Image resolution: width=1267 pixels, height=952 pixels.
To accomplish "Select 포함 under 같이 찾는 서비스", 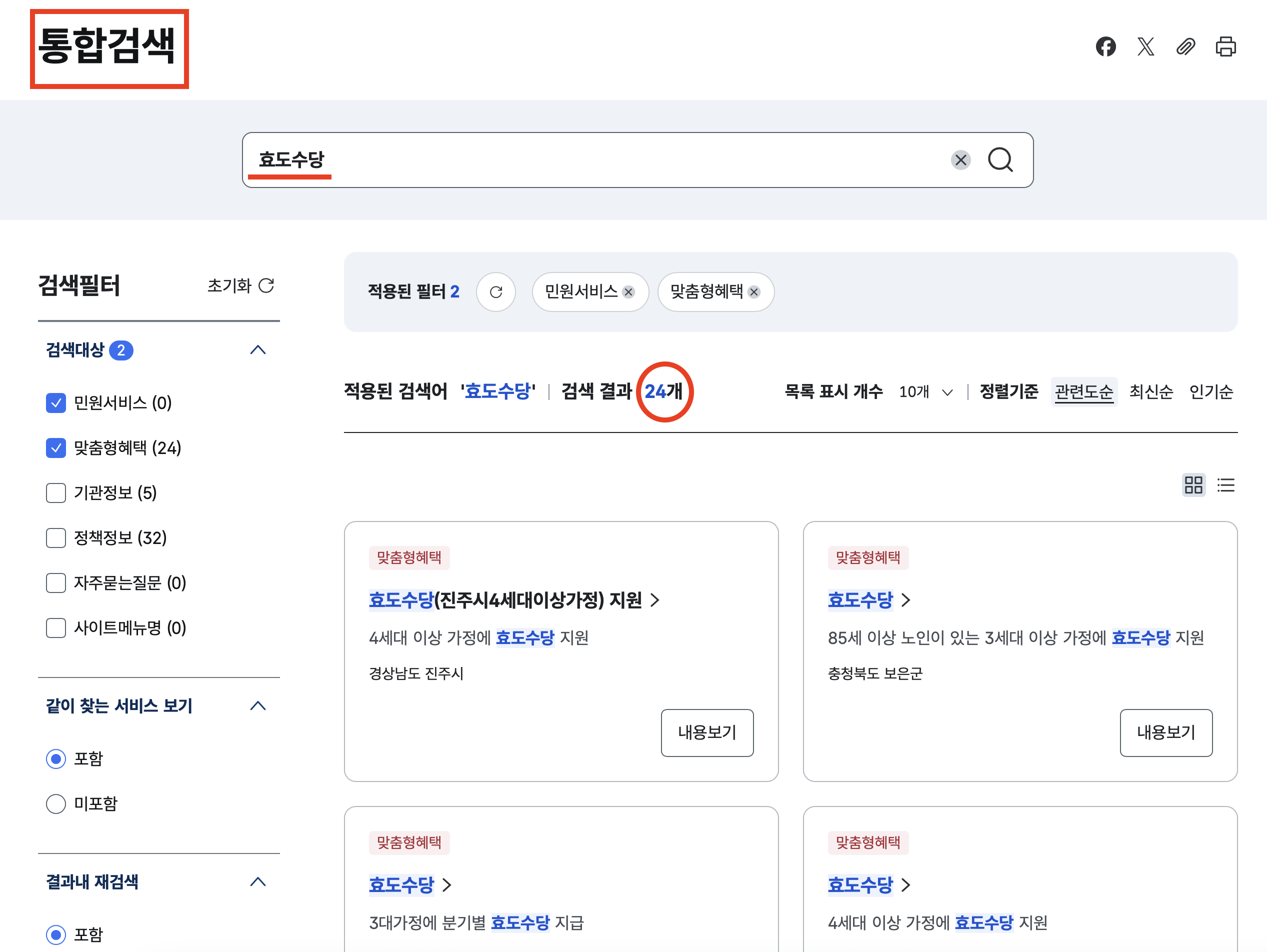I will tap(55, 759).
